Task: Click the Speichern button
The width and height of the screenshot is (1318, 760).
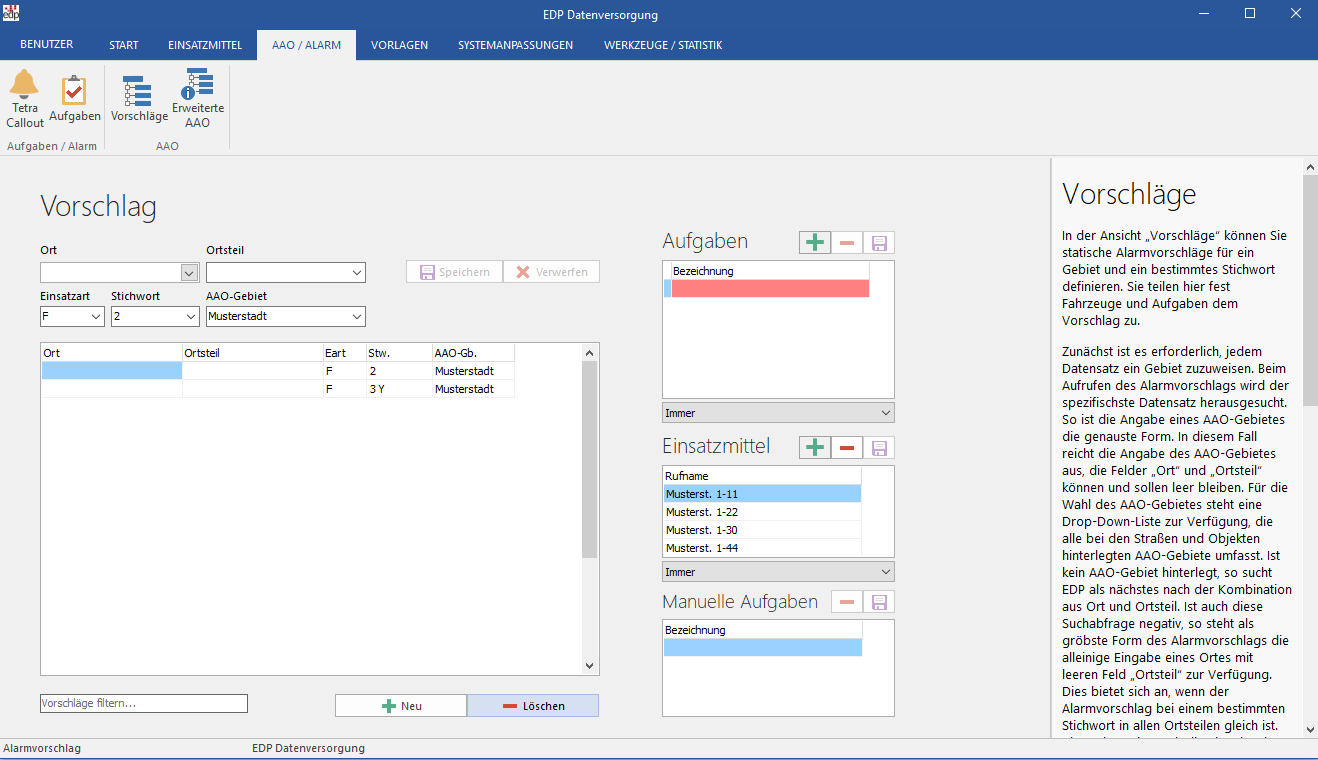Action: (x=454, y=272)
